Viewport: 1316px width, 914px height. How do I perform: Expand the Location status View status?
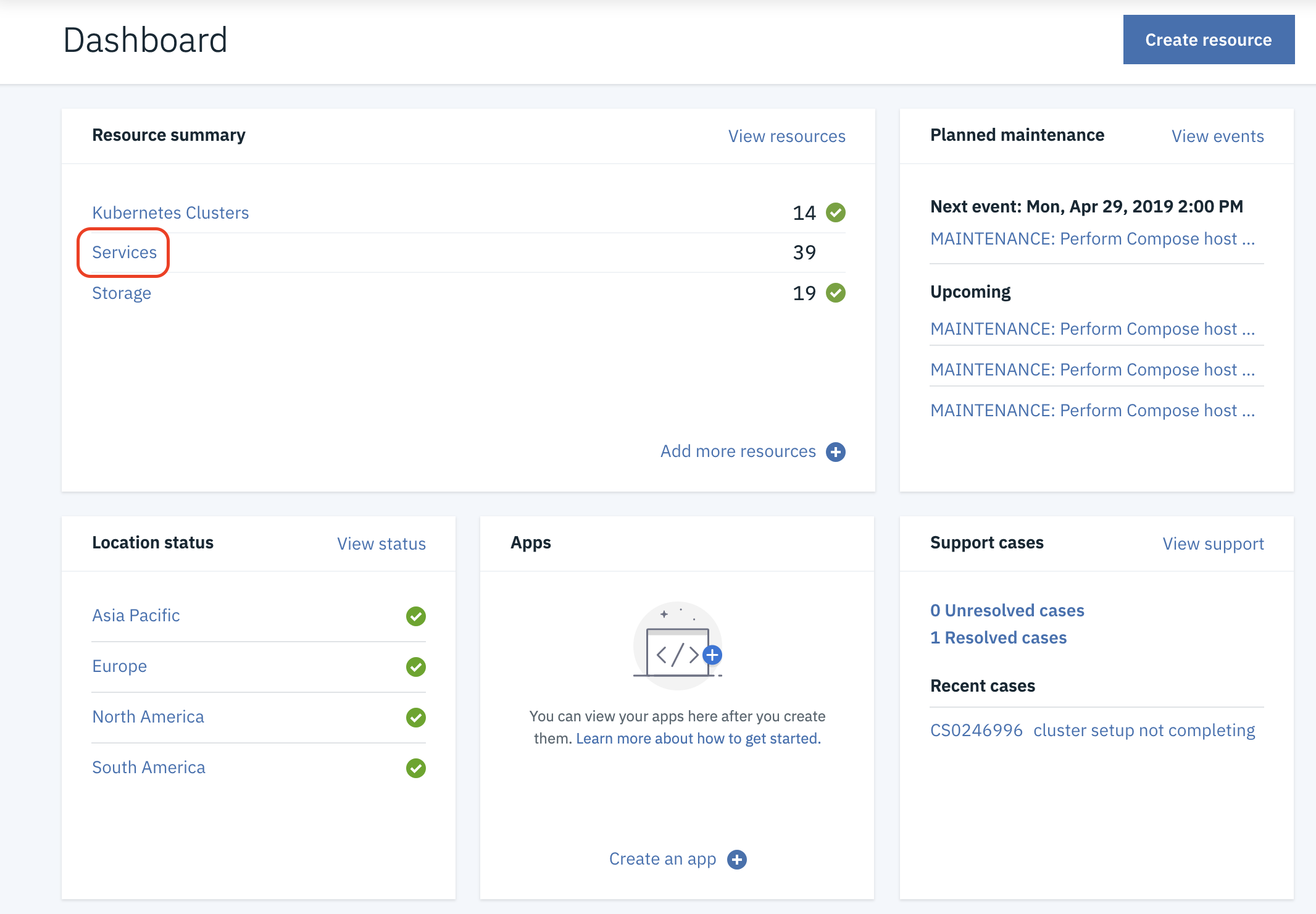382,543
